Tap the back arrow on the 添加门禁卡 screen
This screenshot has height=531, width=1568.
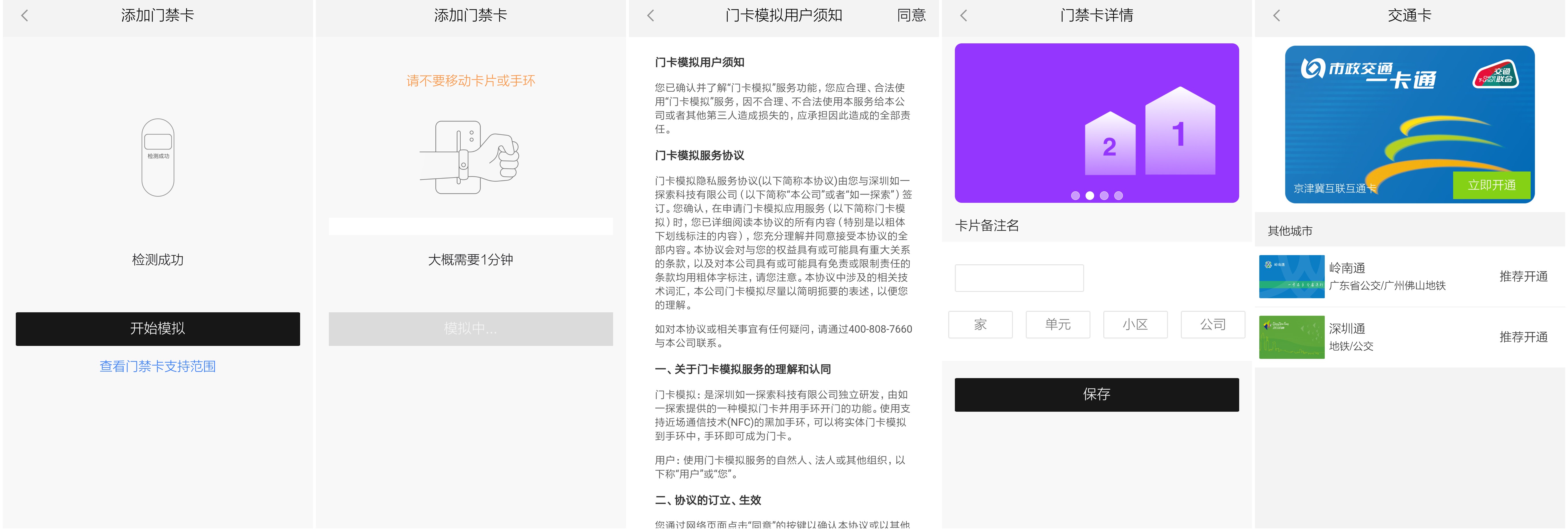(25, 15)
